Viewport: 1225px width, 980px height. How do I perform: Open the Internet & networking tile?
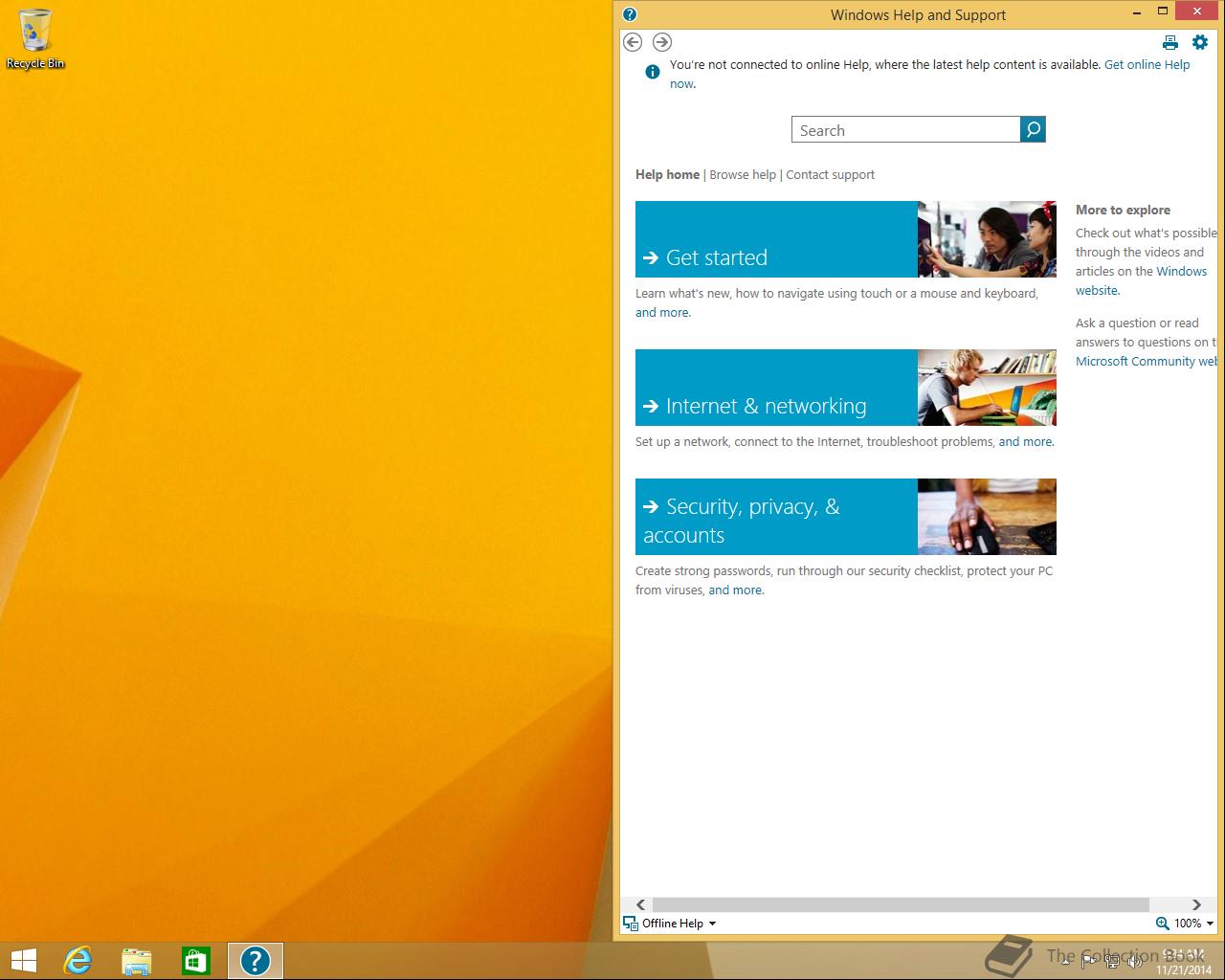click(776, 388)
